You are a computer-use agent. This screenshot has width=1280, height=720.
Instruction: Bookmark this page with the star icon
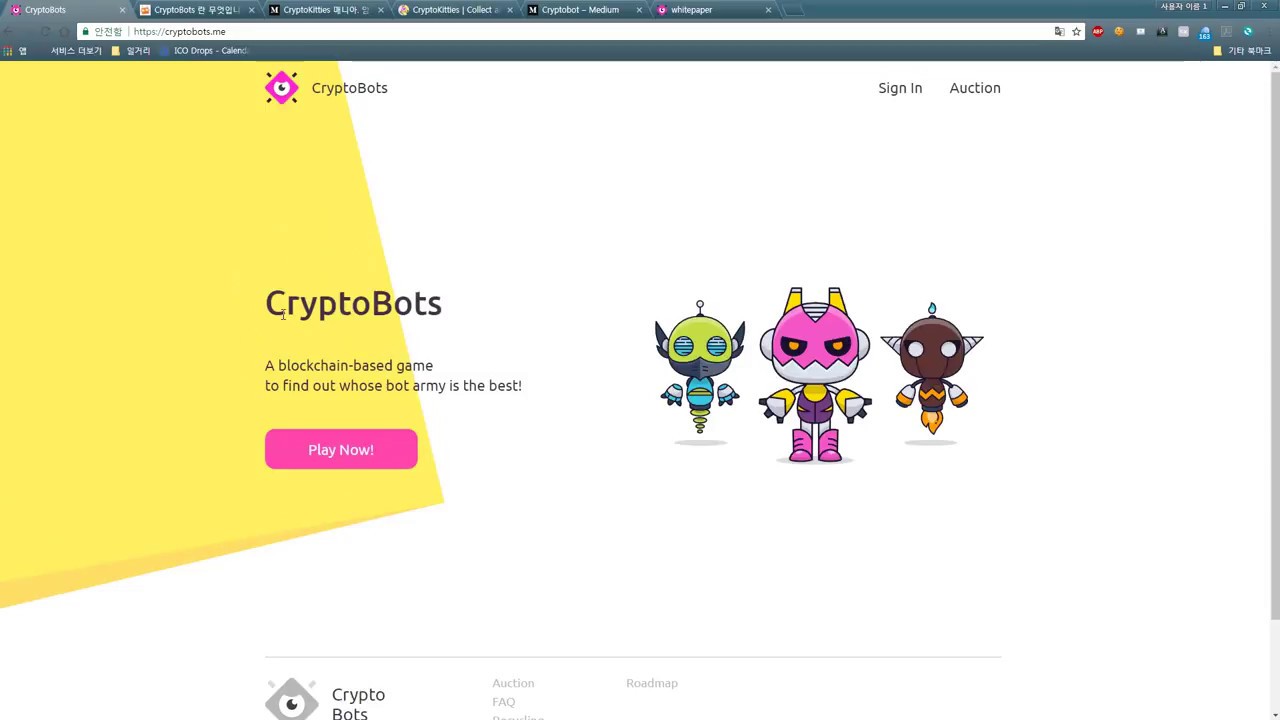pyautogui.click(x=1076, y=32)
